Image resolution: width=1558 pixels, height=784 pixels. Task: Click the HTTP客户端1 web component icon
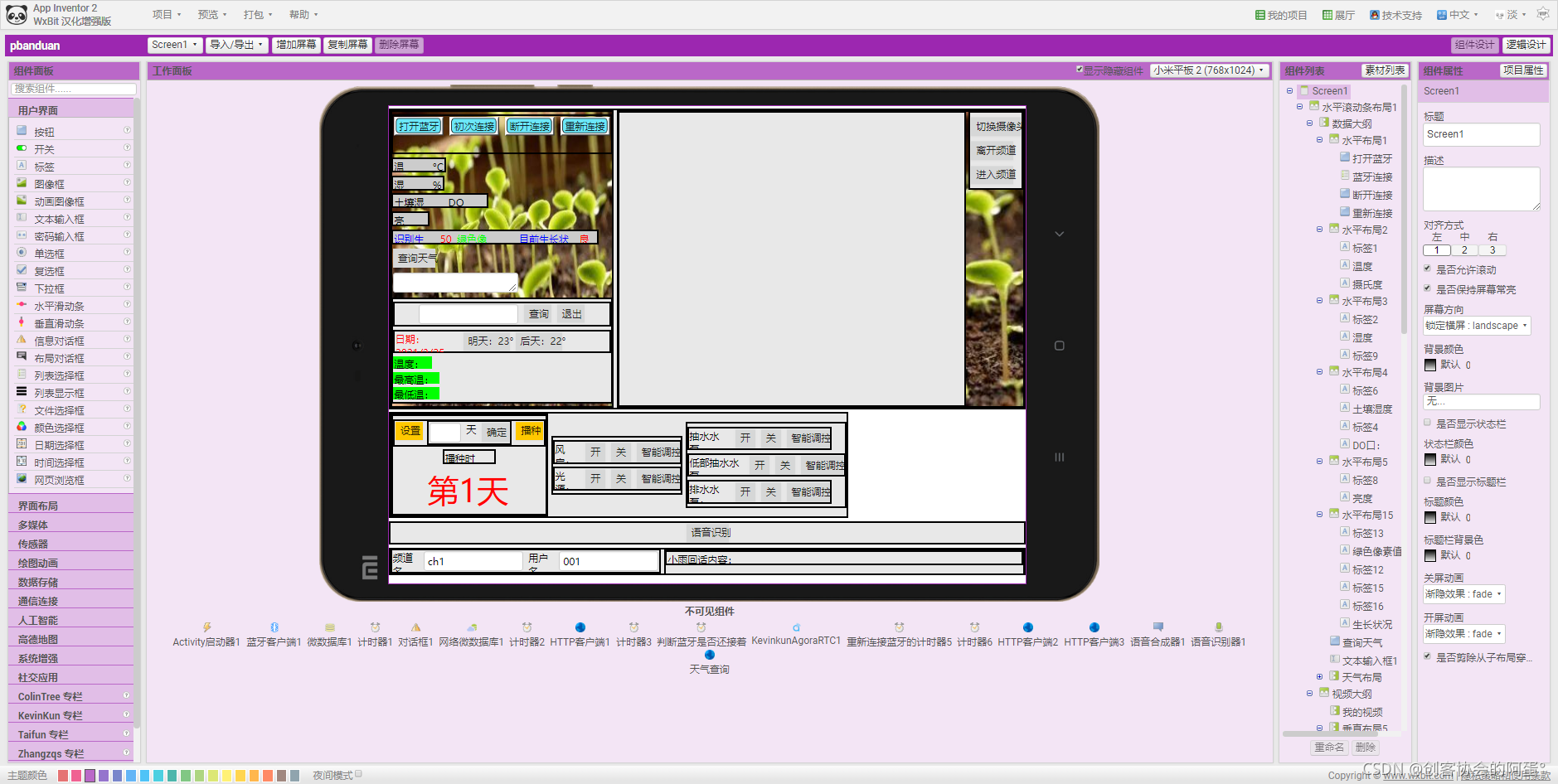(x=580, y=627)
